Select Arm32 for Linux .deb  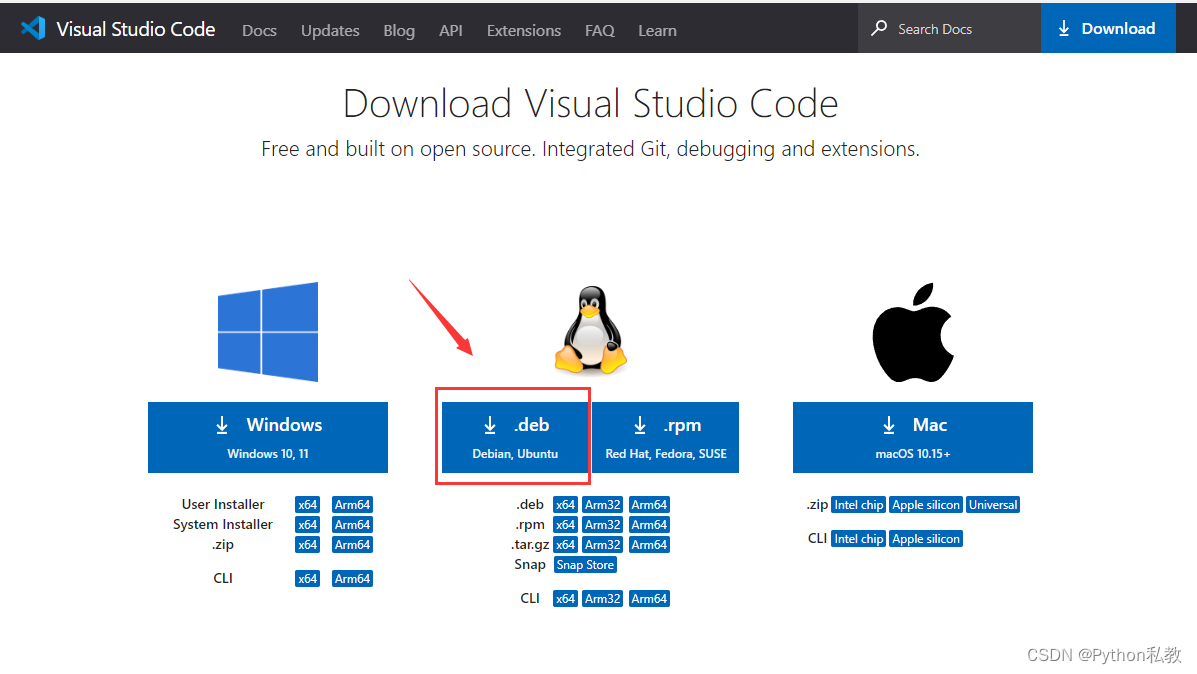point(603,505)
